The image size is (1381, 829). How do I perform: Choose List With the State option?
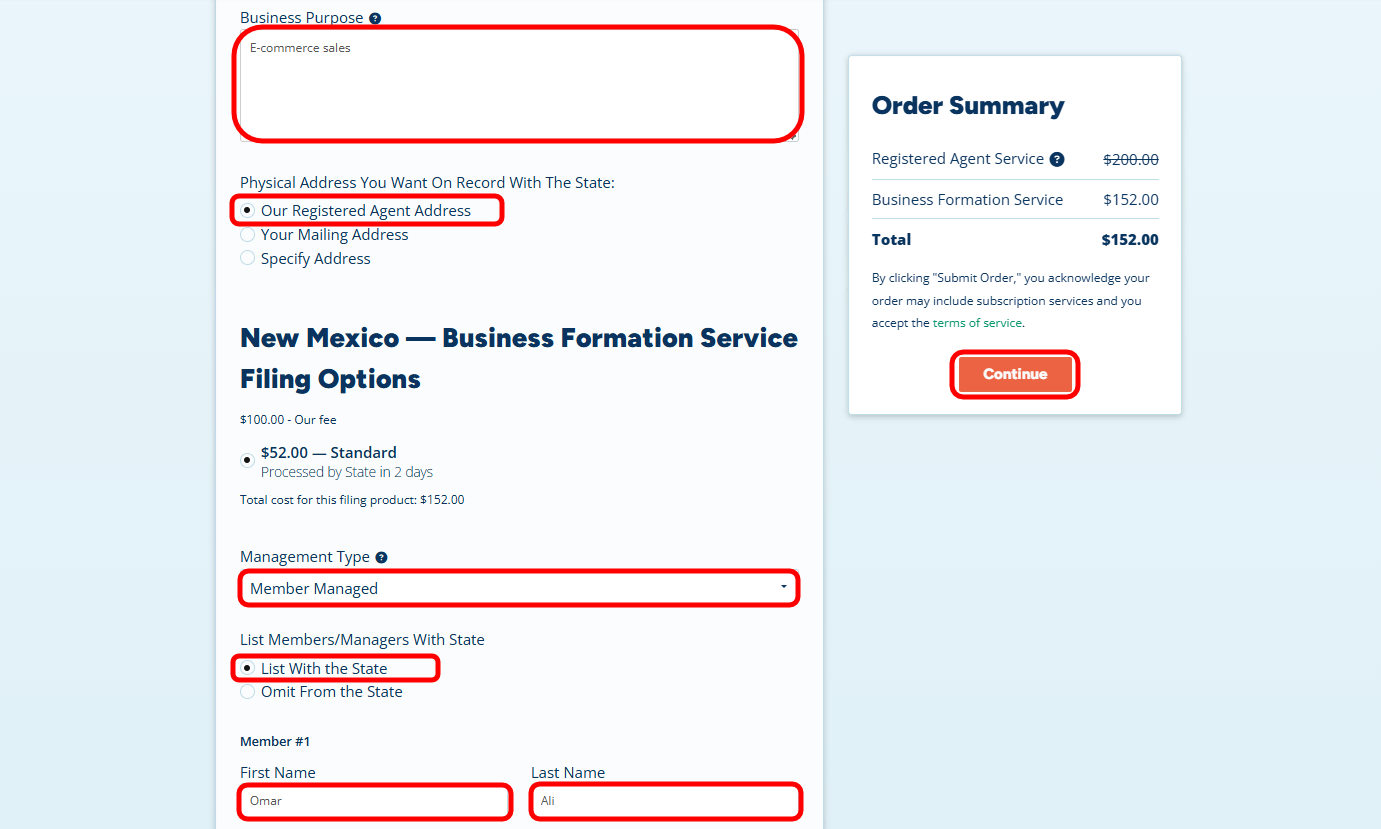tap(248, 668)
